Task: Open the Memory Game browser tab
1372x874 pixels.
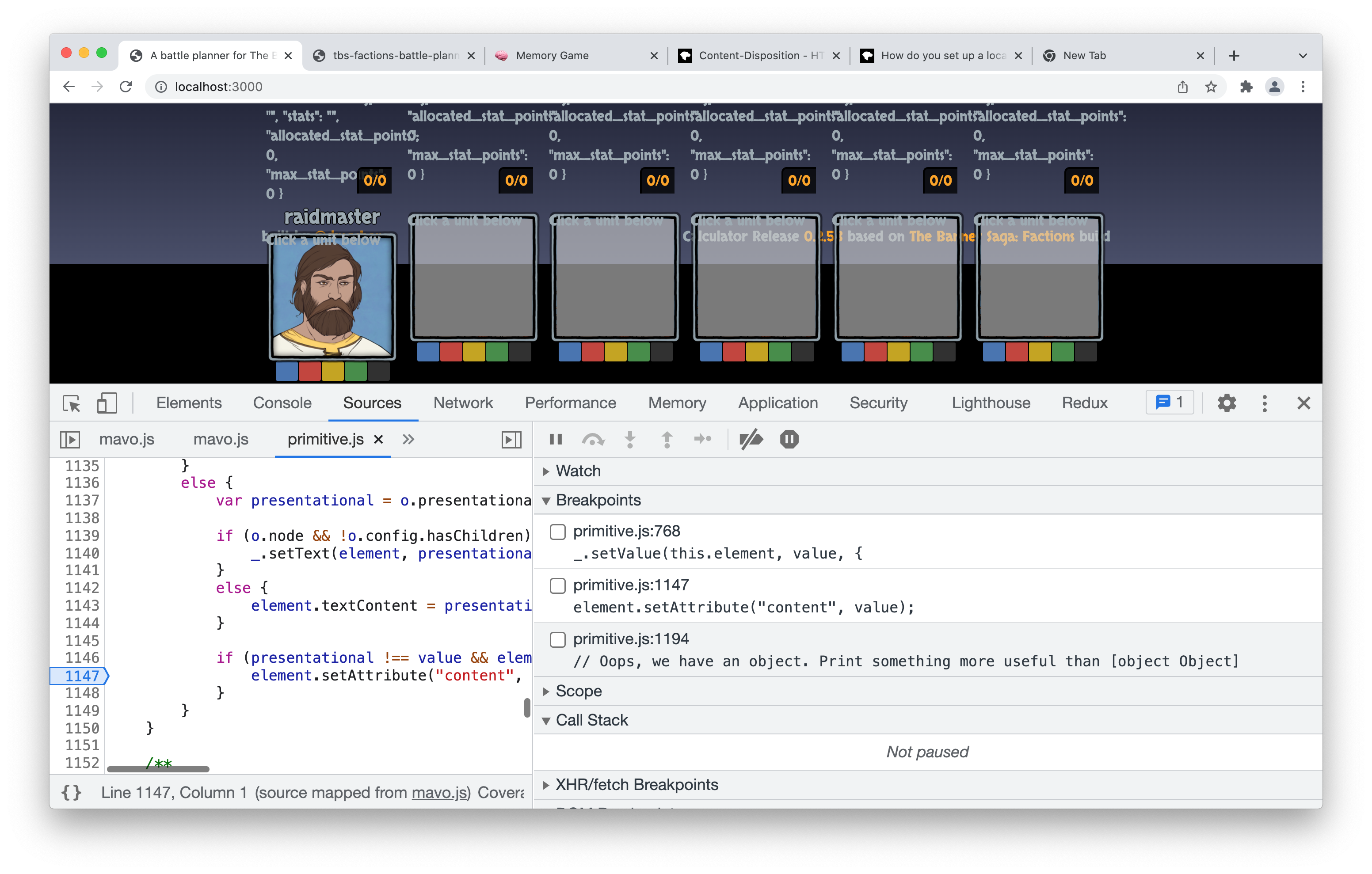Action: [552, 55]
